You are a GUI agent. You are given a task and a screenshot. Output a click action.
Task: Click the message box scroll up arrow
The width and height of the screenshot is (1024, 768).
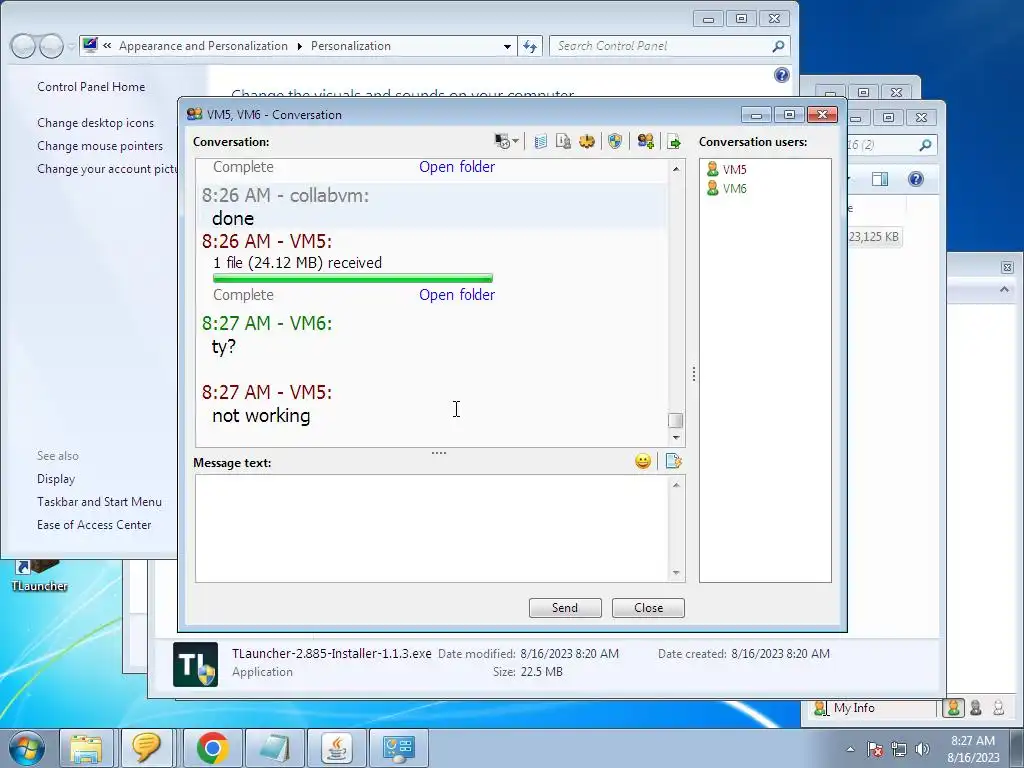click(676, 485)
